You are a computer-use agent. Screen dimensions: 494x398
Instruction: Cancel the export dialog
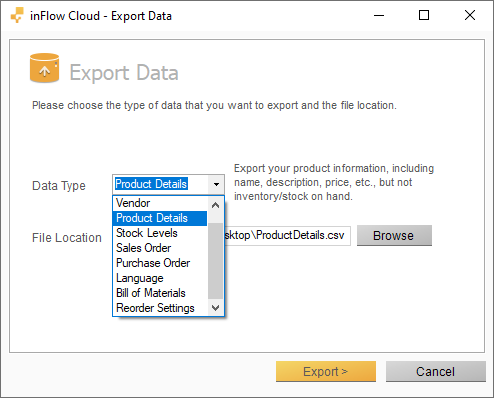435,371
